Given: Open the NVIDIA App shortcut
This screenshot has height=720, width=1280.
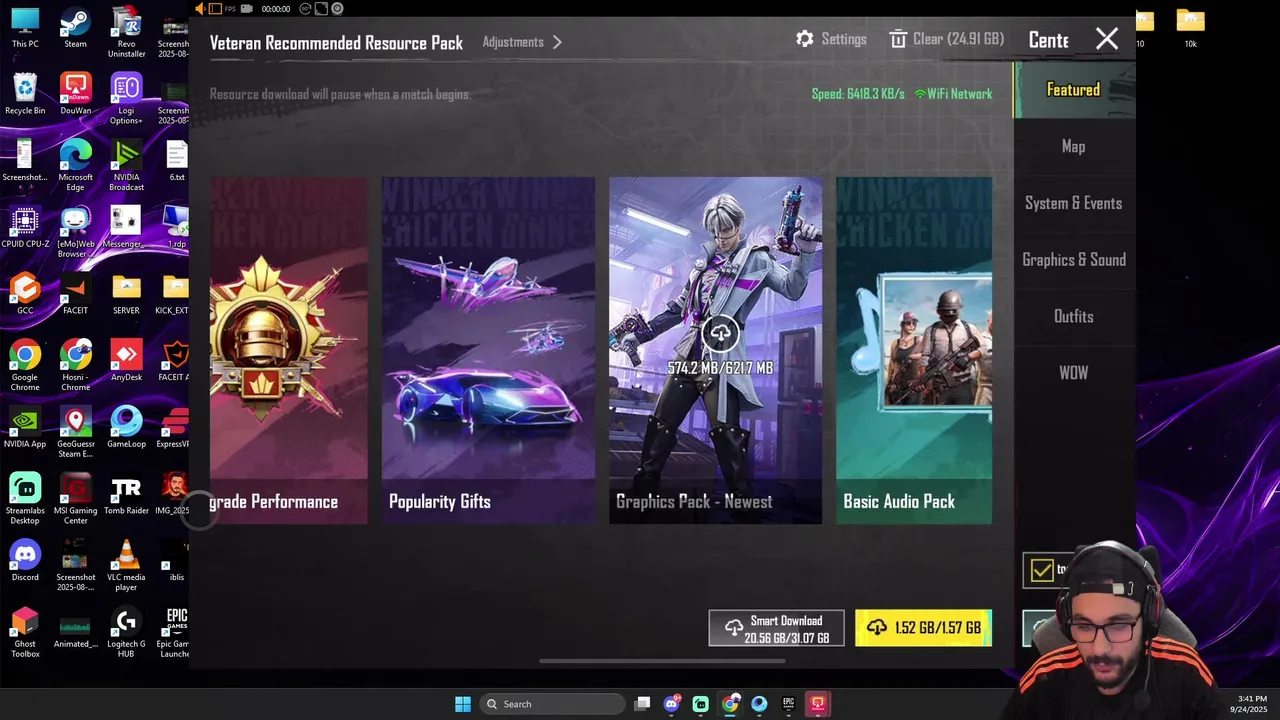Looking at the screenshot, I should 25,428.
